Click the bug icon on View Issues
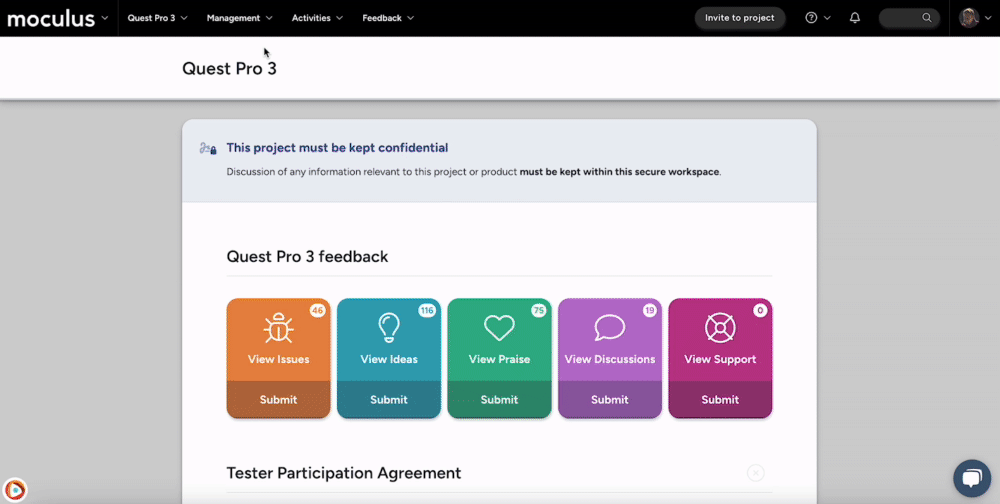Image resolution: width=1000 pixels, height=504 pixels. pyautogui.click(x=278, y=328)
